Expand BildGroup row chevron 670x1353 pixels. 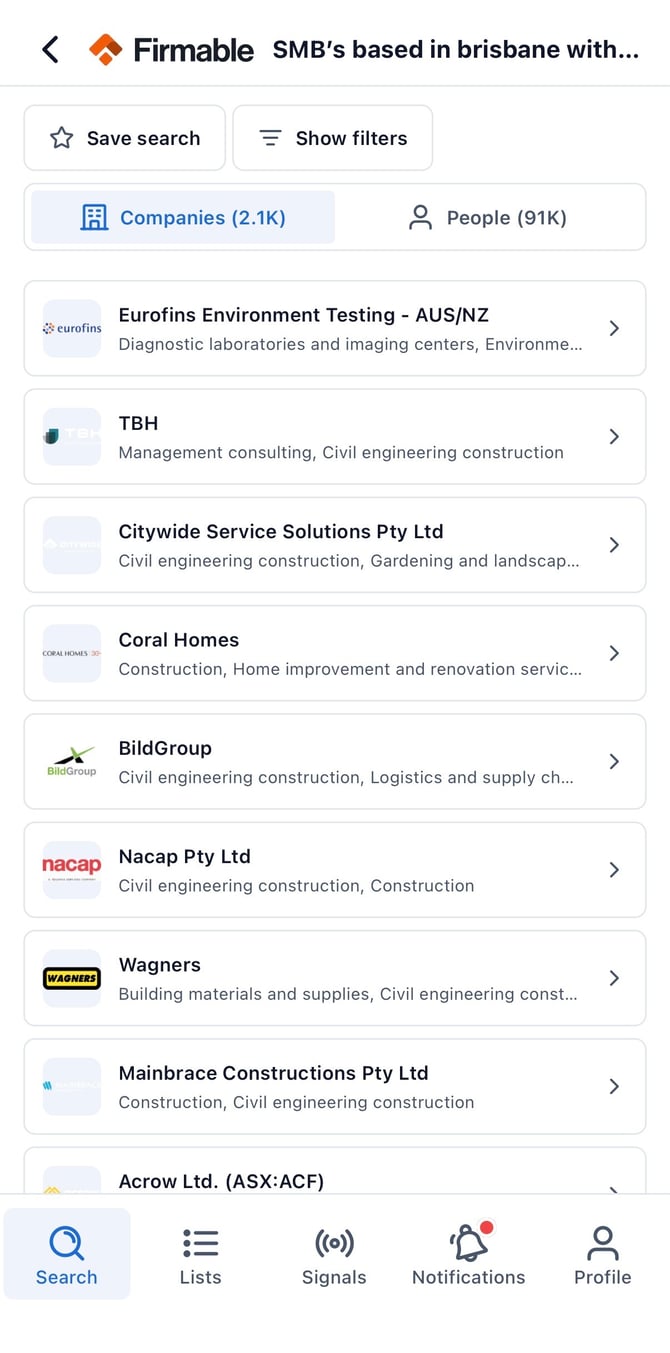[614, 761]
